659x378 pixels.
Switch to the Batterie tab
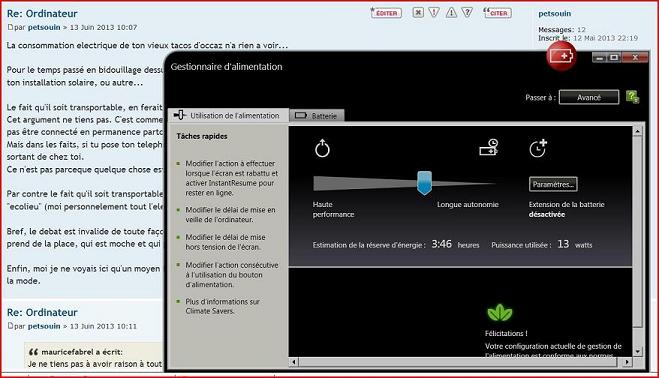coord(317,116)
